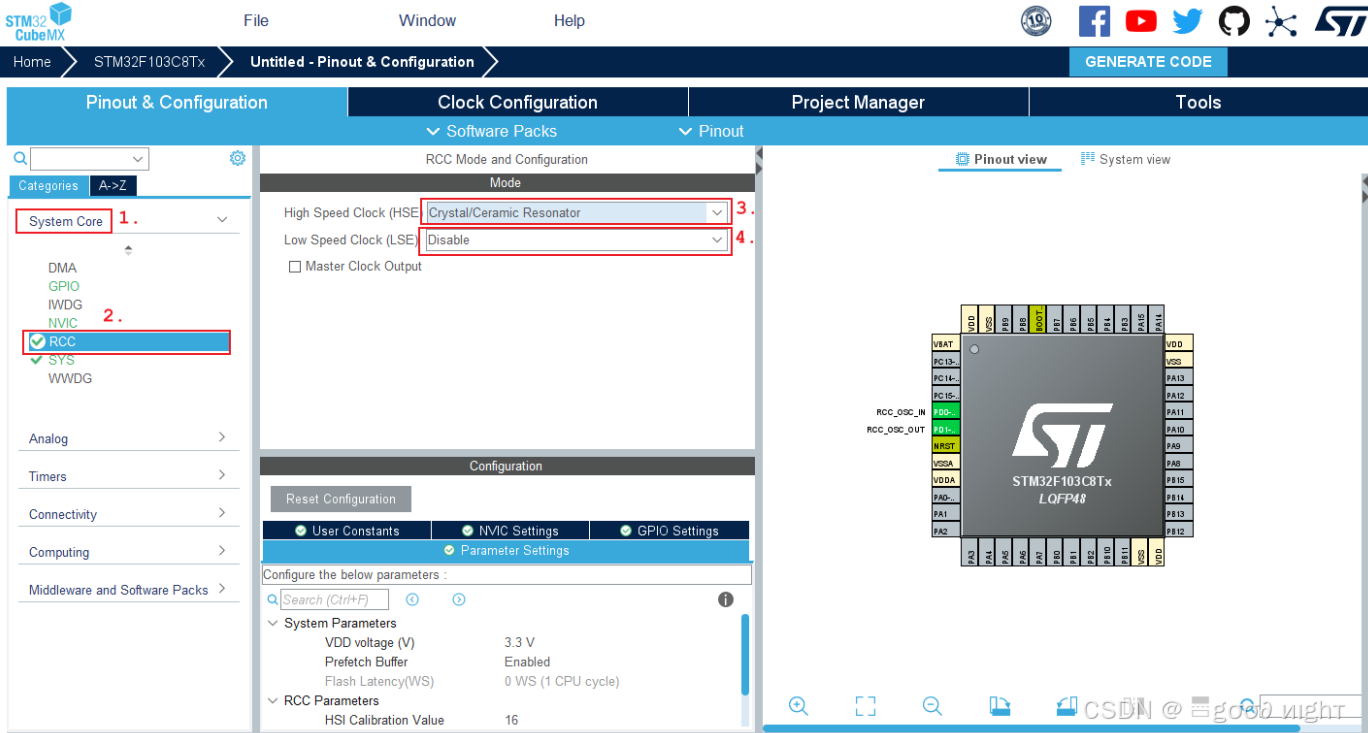Viewport: 1368px width, 733px height.
Task: Select the PA9 pin on chip
Action: point(1179,446)
